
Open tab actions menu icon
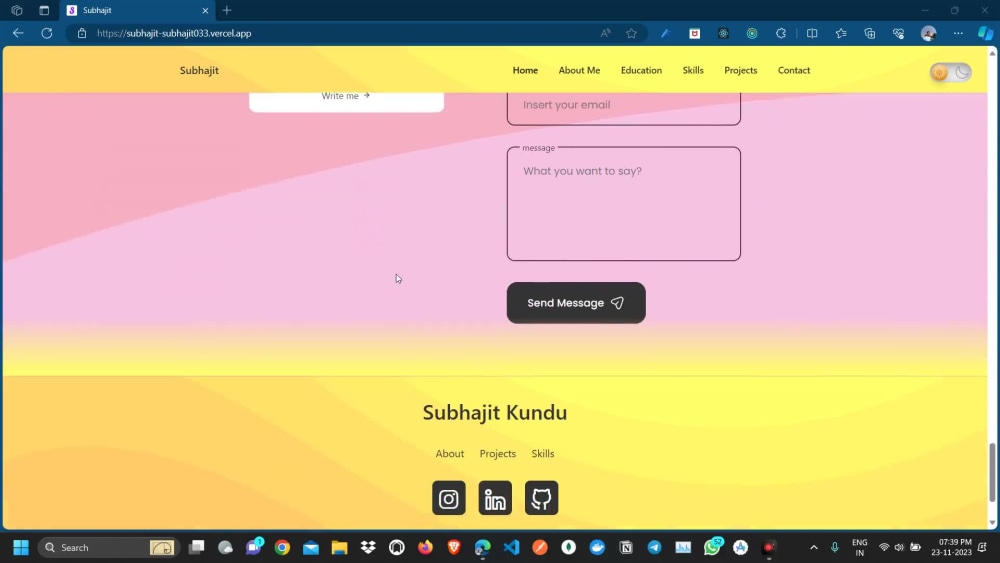click(x=44, y=10)
